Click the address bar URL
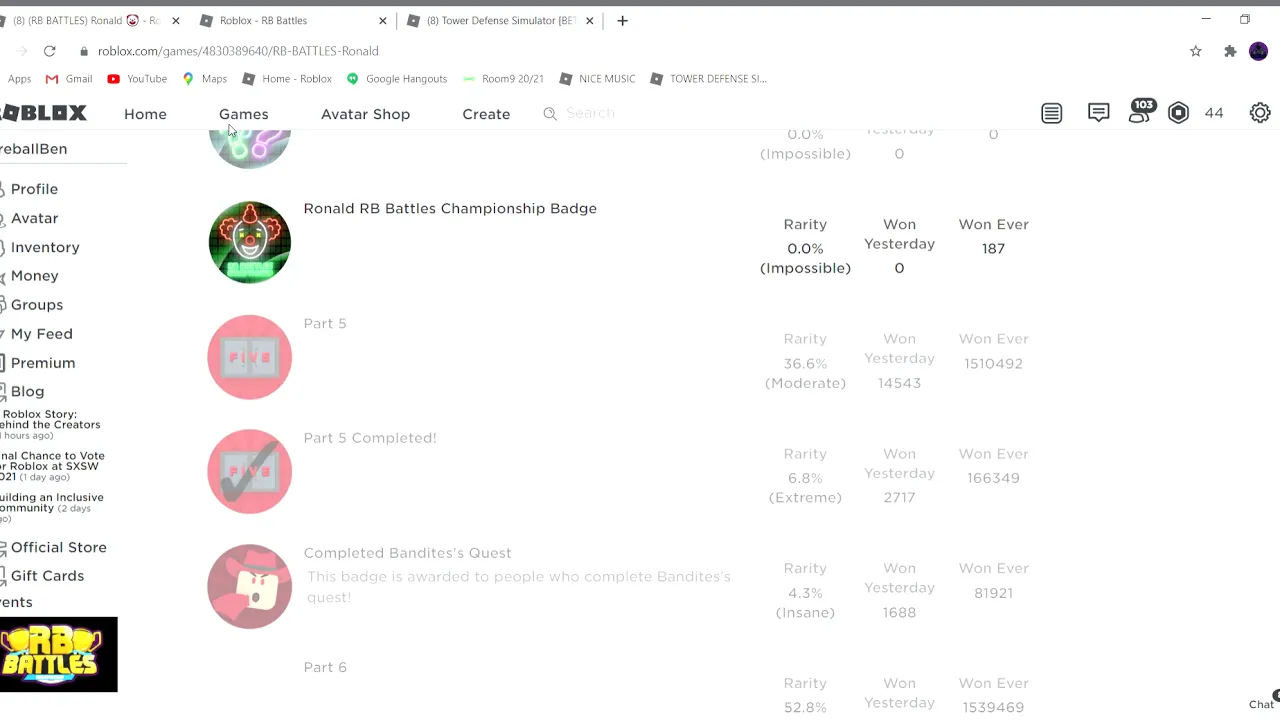The height and width of the screenshot is (720, 1280). point(238,51)
